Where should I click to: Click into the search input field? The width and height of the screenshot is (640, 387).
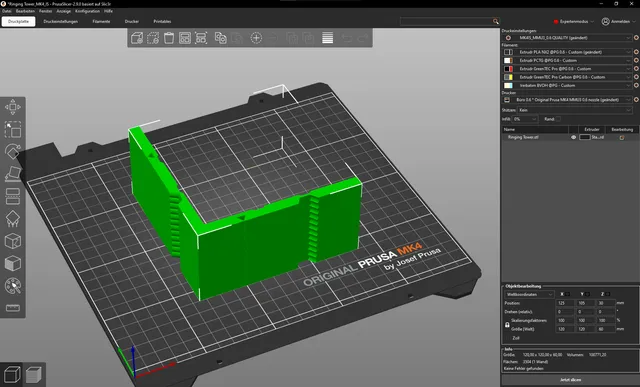pyautogui.click(x=446, y=21)
